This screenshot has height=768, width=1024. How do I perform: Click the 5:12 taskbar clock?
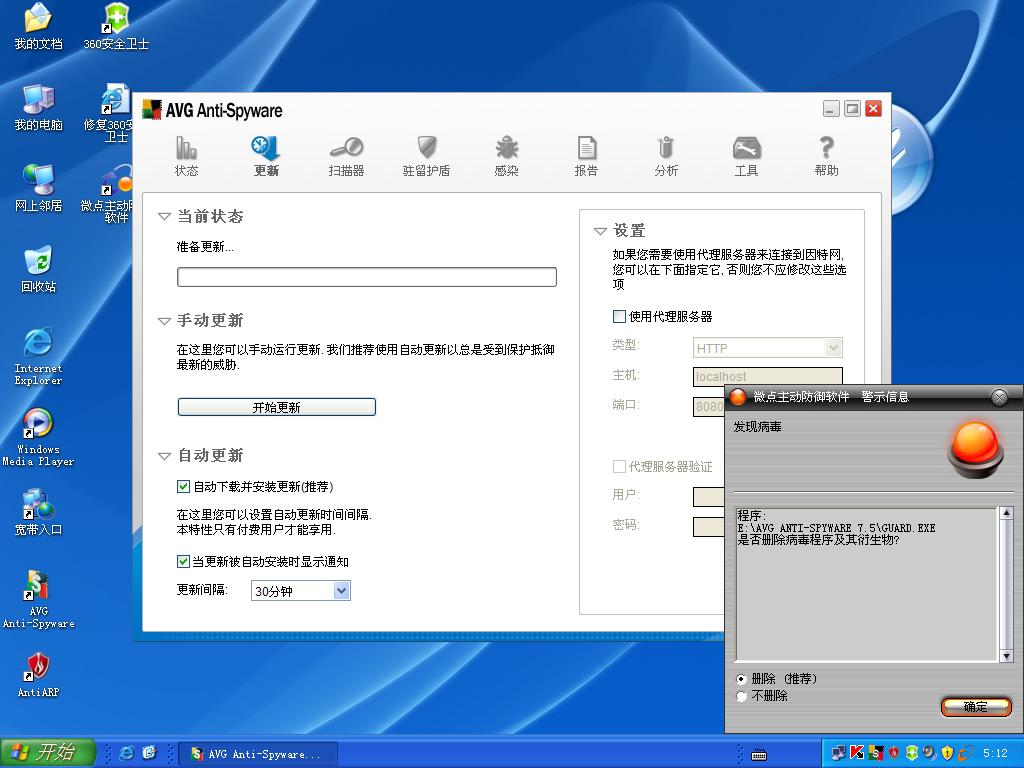[995, 754]
